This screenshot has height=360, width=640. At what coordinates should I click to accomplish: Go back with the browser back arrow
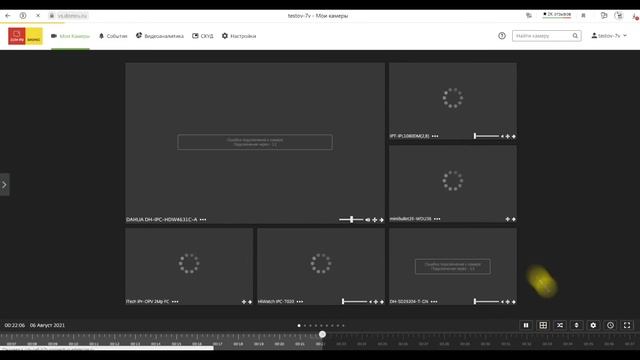(8, 16)
